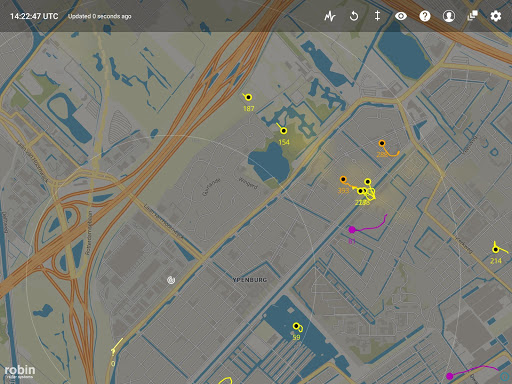Select orange track marker 288

click(x=382, y=143)
